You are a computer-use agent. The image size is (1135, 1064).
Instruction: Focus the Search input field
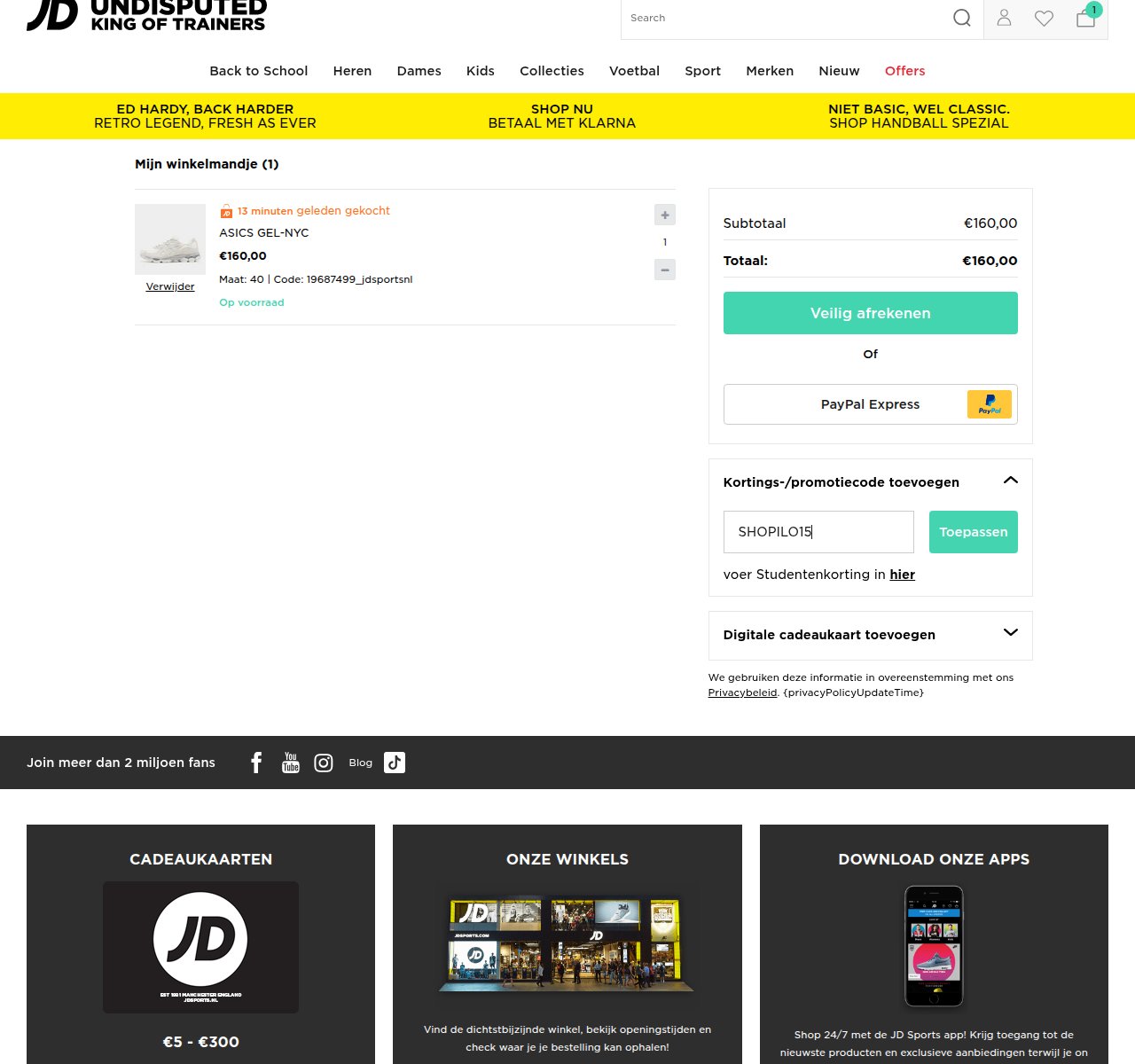[x=785, y=18]
